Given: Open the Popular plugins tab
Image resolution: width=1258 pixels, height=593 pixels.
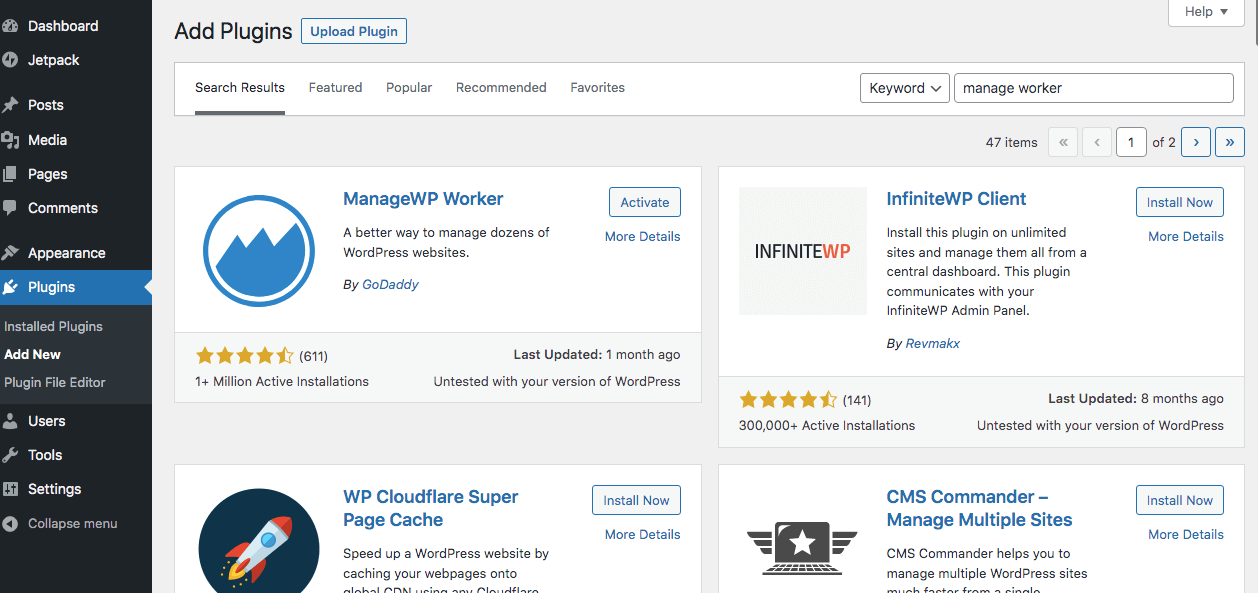Looking at the screenshot, I should [409, 88].
